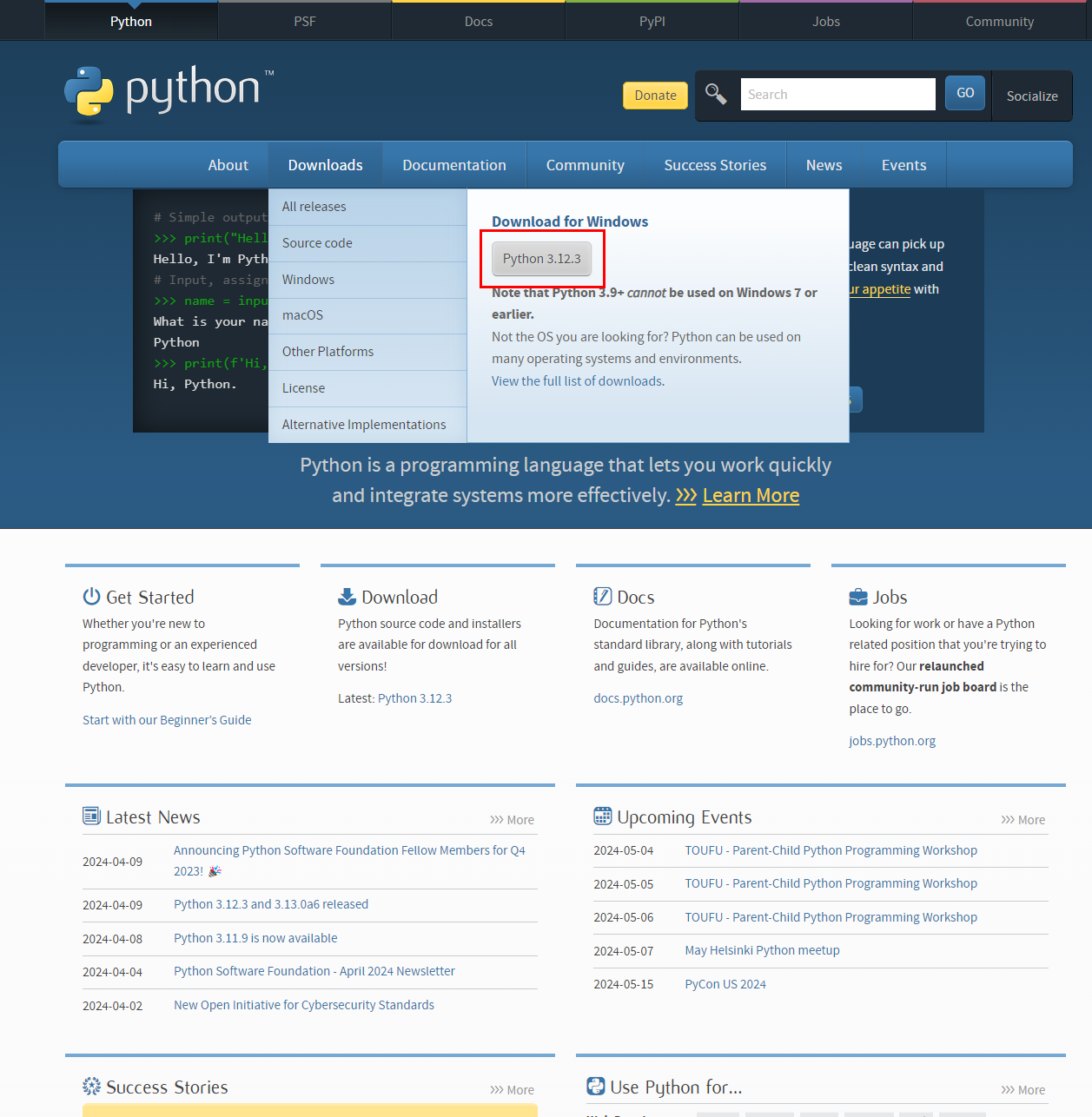Viewport: 1092px width, 1117px height.
Task: Open TOUFU workshop event on 2024-05-06
Action: click(x=831, y=917)
